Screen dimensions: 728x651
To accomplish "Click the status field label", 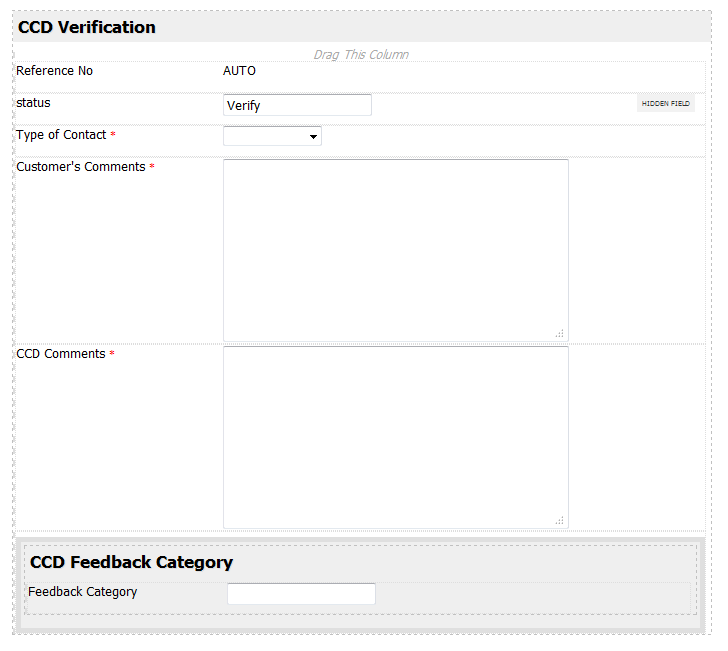I will [33, 103].
